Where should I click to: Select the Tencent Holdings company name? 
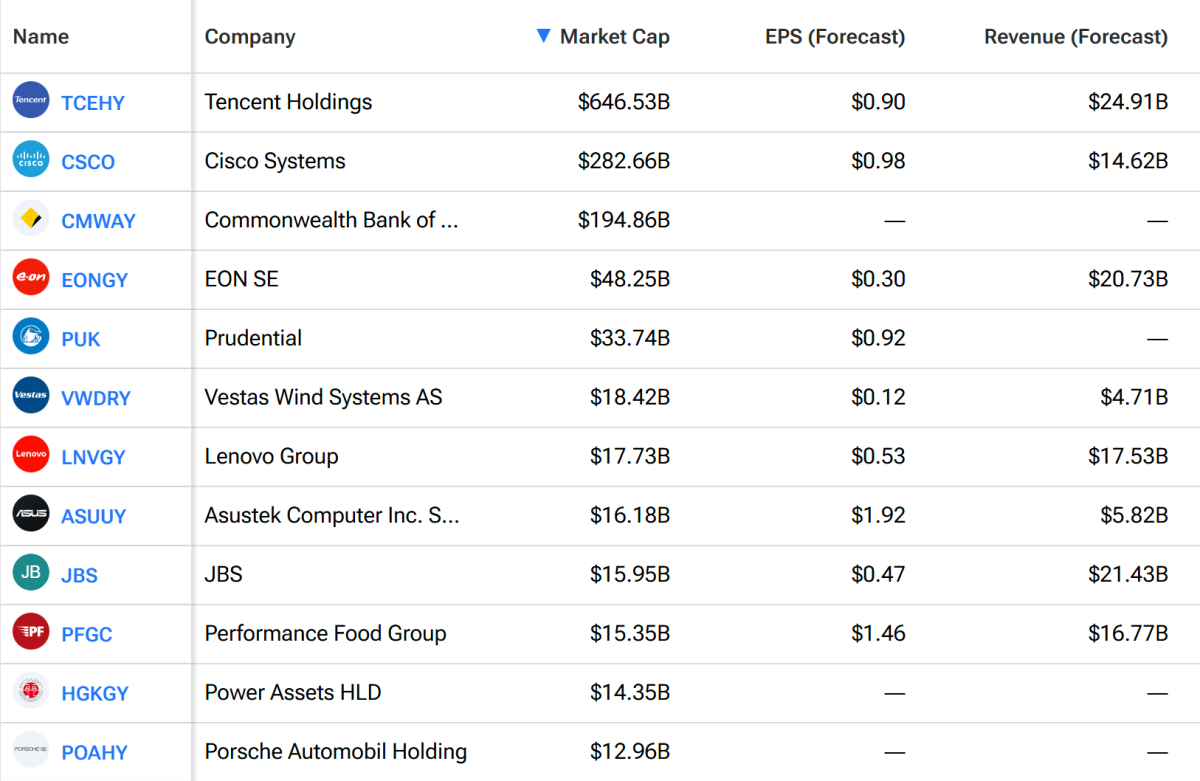[x=288, y=102]
